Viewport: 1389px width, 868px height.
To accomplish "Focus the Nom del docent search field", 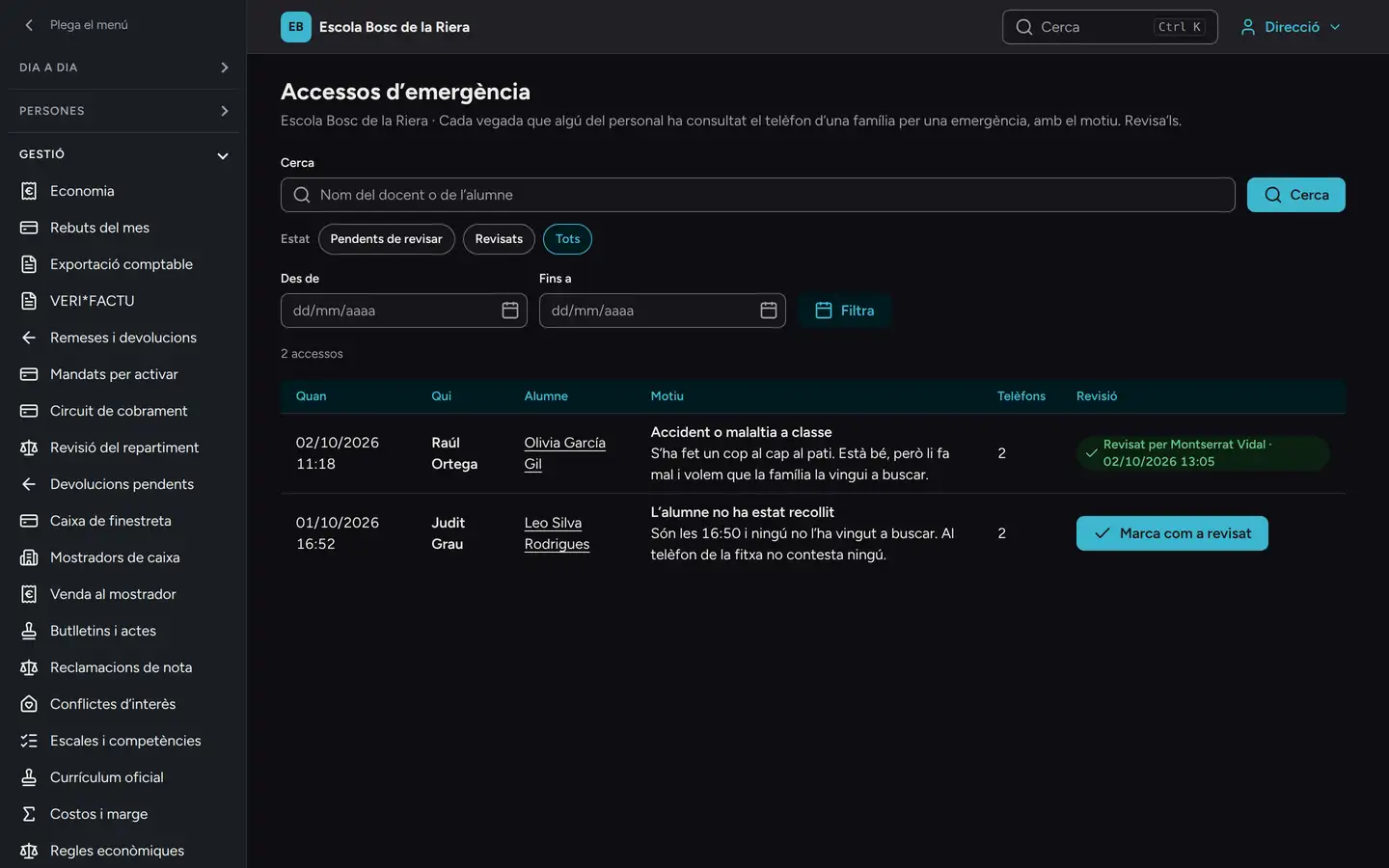I will (758, 195).
